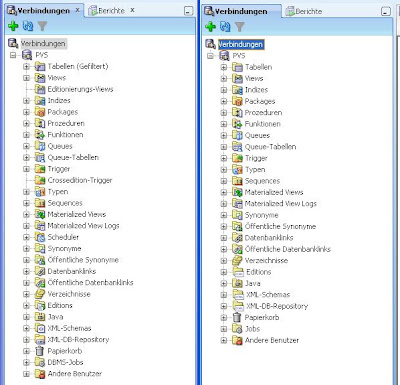Expand Synonyme node in right panel
400x385 pixels.
coord(224,215)
